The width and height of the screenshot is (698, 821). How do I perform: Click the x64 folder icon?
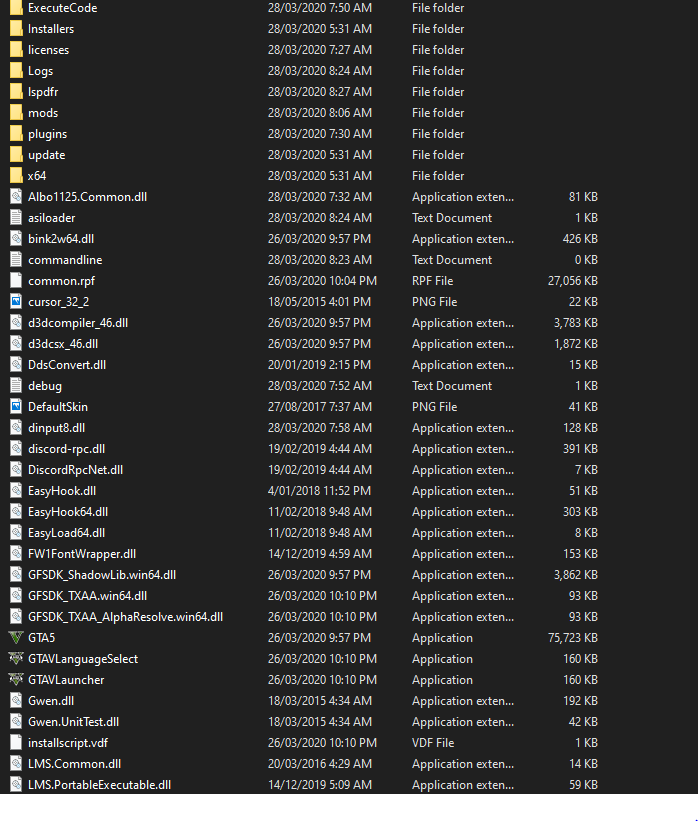point(16,175)
